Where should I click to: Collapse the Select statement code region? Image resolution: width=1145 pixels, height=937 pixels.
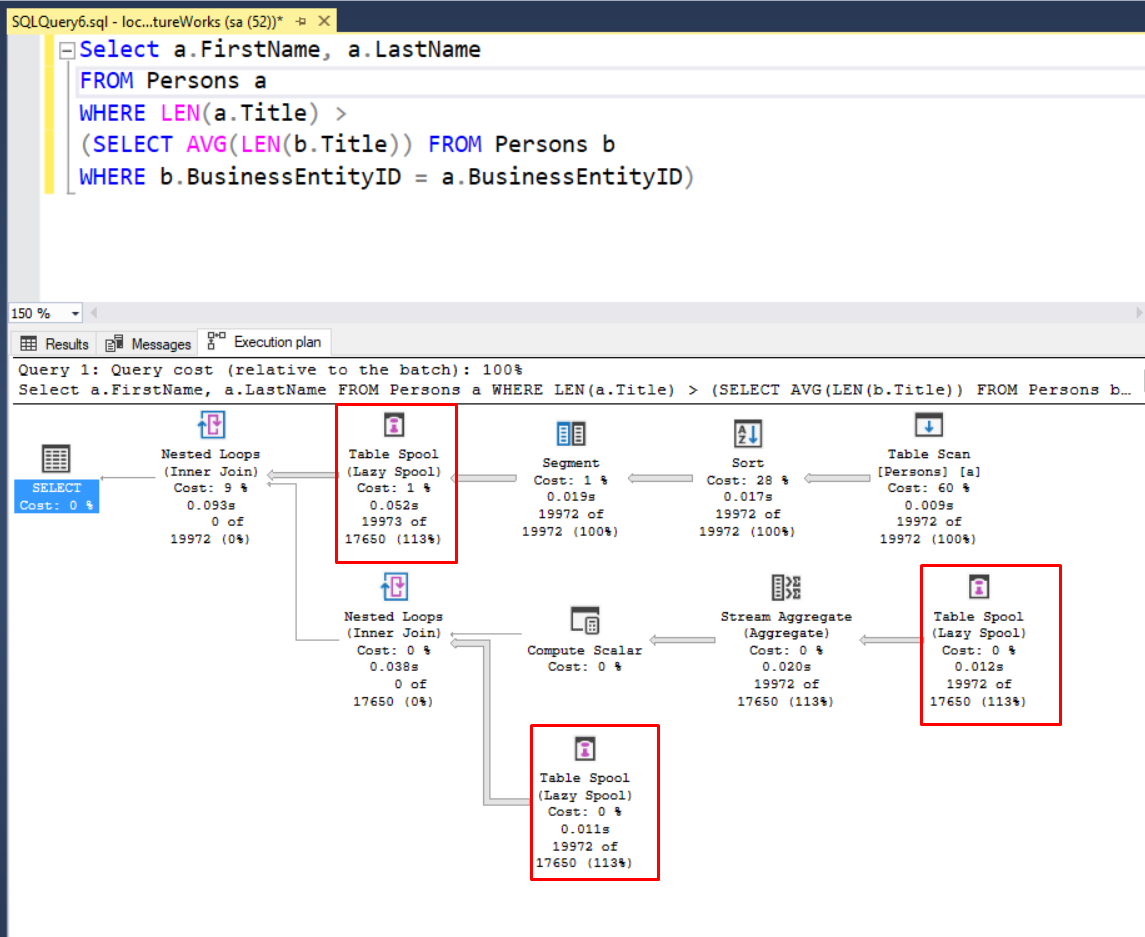pyautogui.click(x=65, y=48)
